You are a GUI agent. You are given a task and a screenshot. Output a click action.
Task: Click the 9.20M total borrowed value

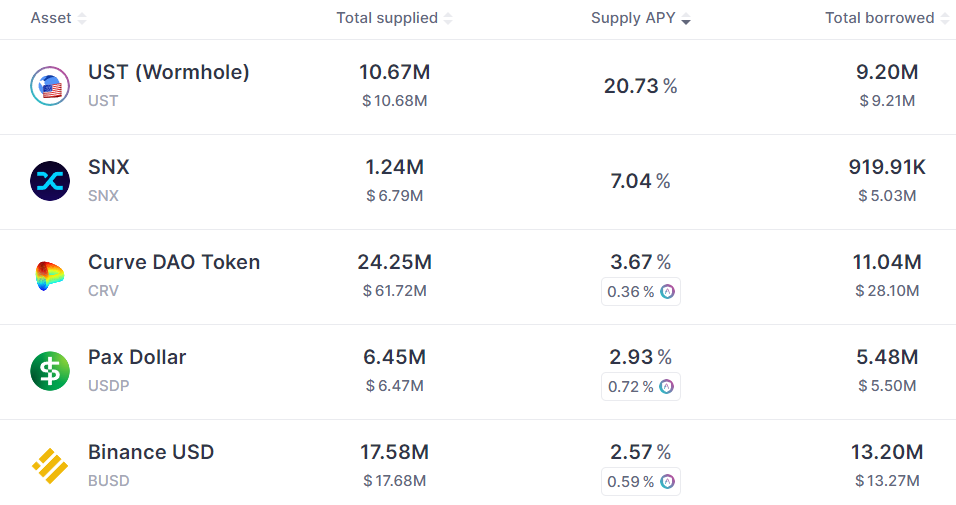tap(887, 72)
